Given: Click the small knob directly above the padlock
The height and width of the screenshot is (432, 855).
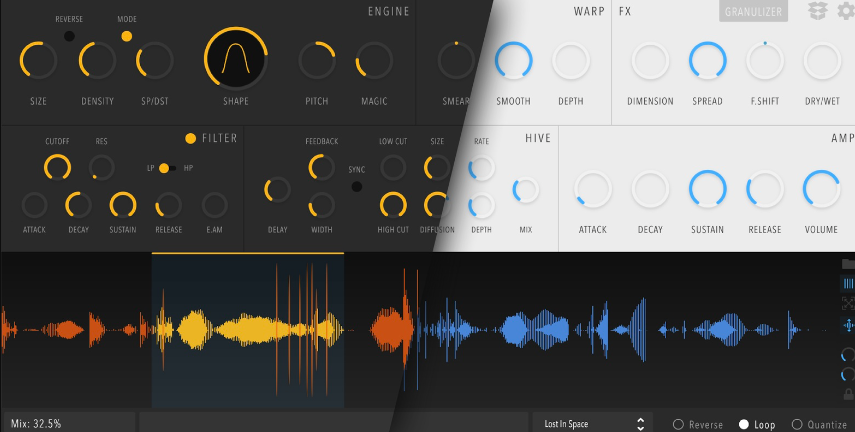Looking at the screenshot, I should pos(848,375).
